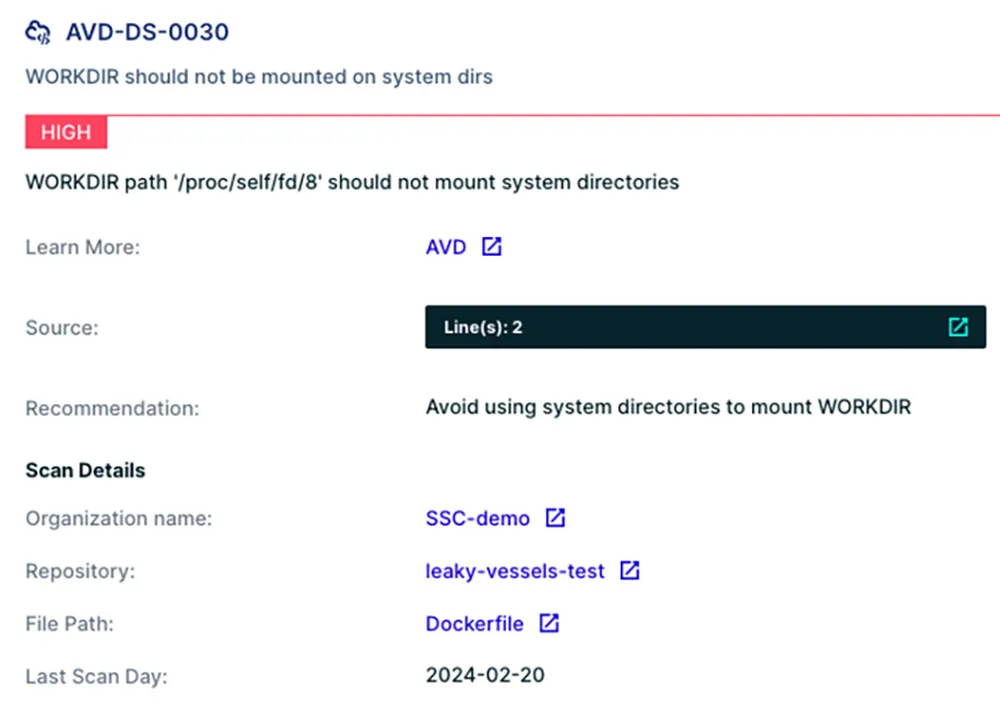Click the Scan Details section heading

[x=85, y=470]
